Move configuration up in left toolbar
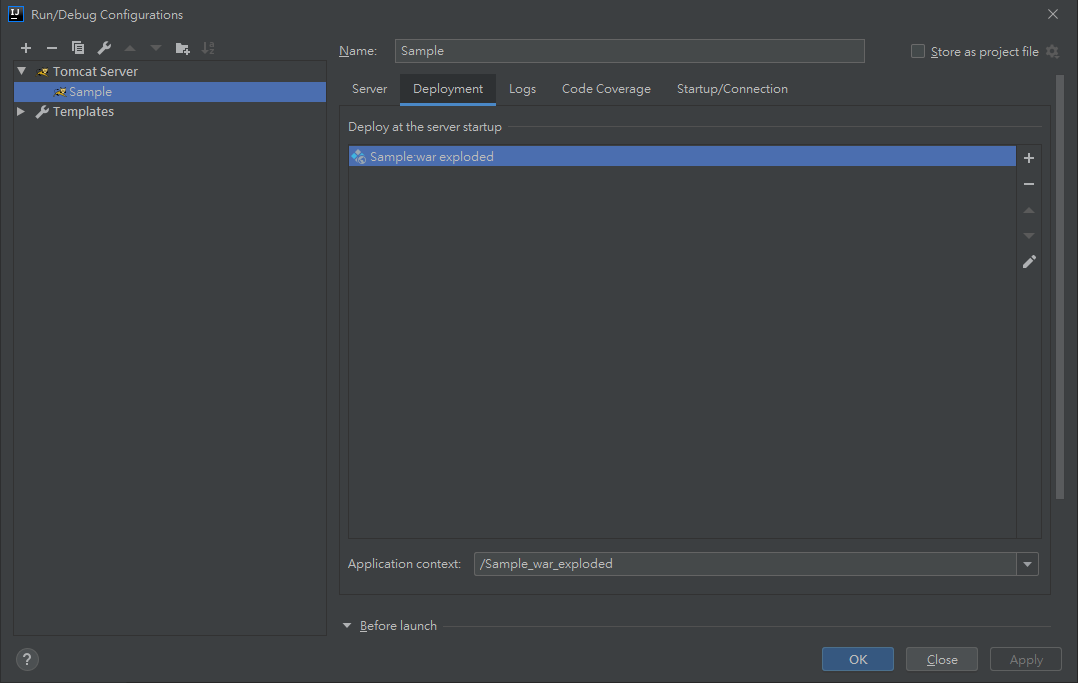 click(x=130, y=47)
